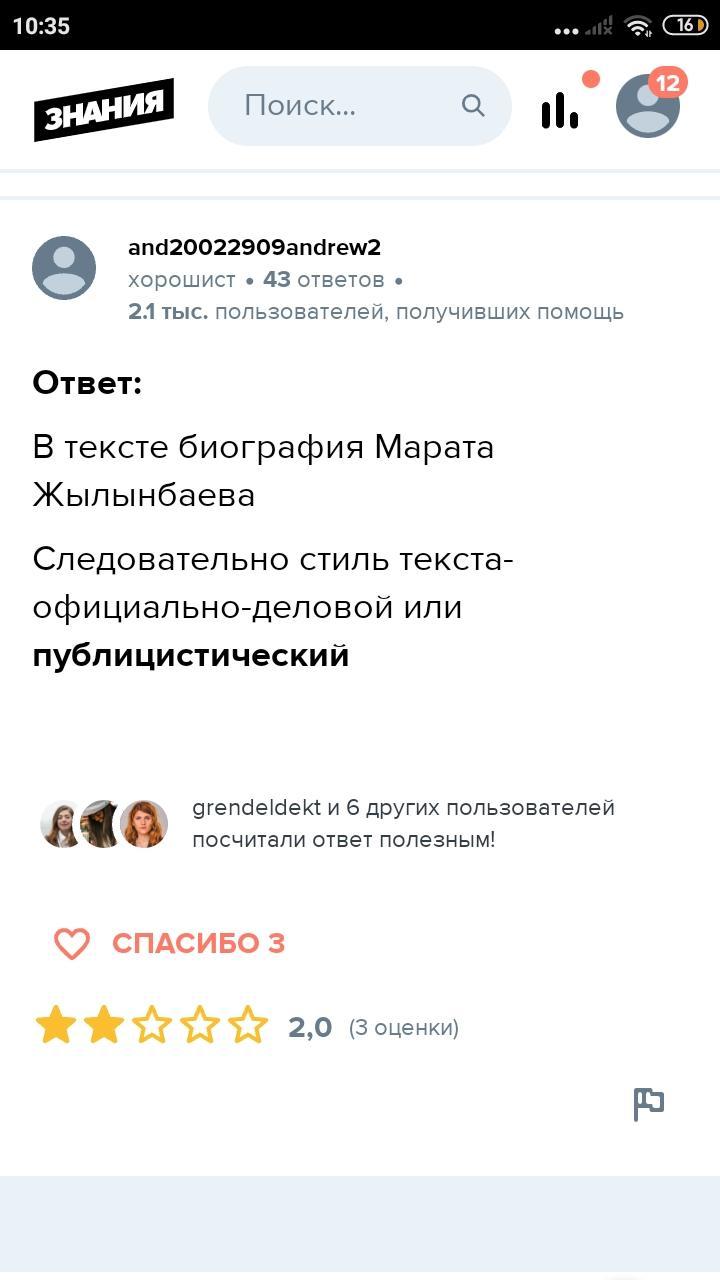Open profile avatar with 12 badge
This screenshot has width=720, height=1280.
point(648,106)
